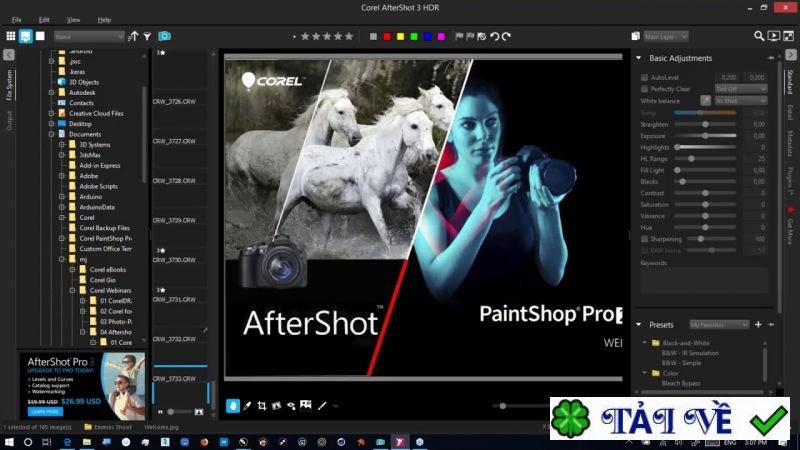Switch to the Standard side tab
The width and height of the screenshot is (800, 450).
(790, 82)
